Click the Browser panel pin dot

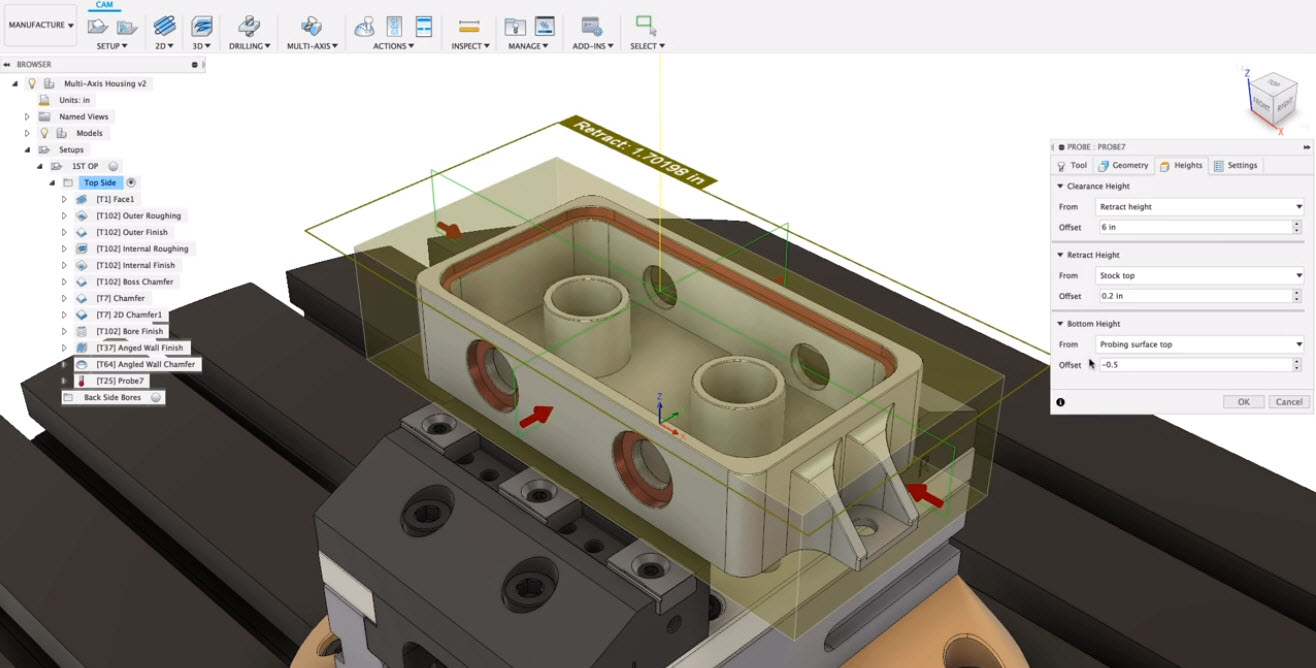point(194,64)
